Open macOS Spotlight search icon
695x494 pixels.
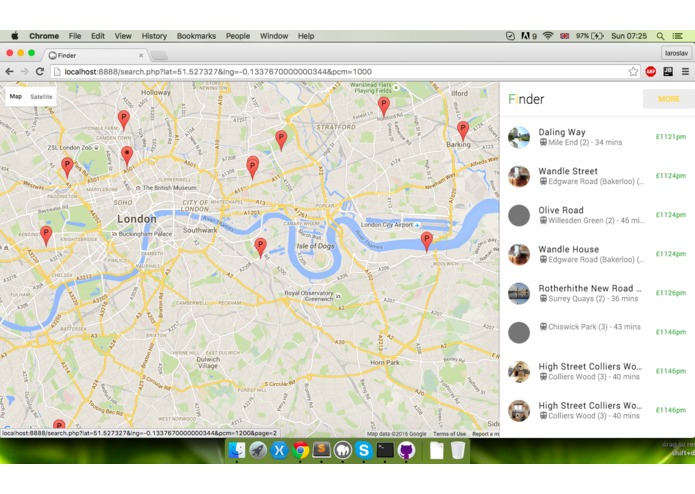[x=660, y=36]
